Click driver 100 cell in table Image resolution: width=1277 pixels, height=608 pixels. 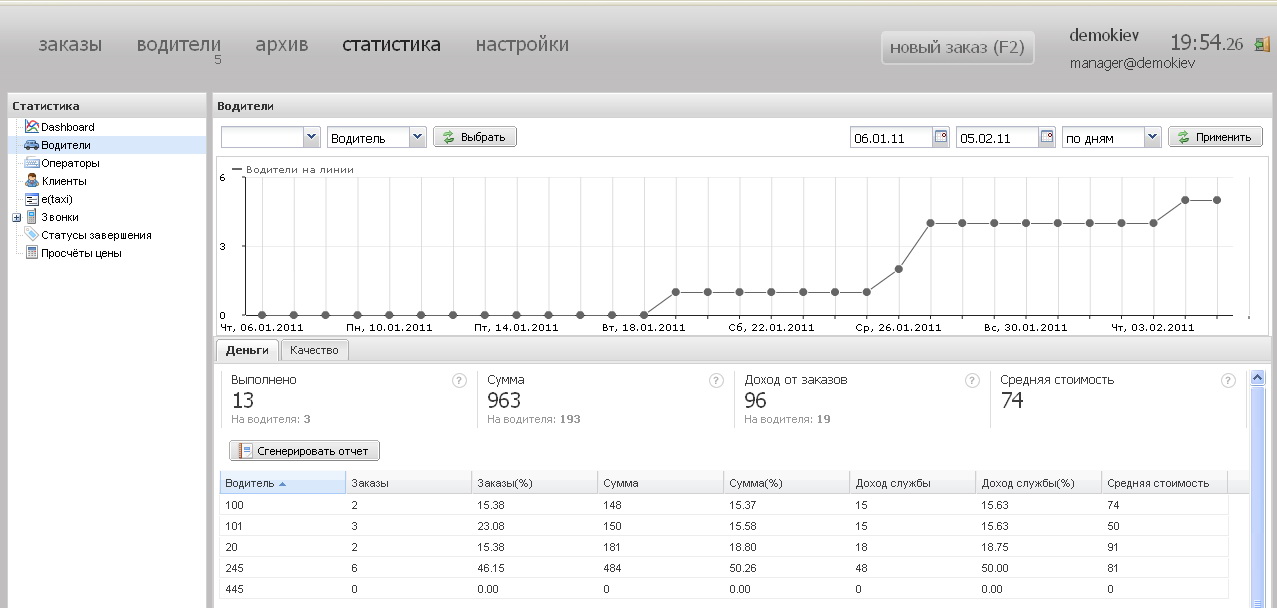283,505
